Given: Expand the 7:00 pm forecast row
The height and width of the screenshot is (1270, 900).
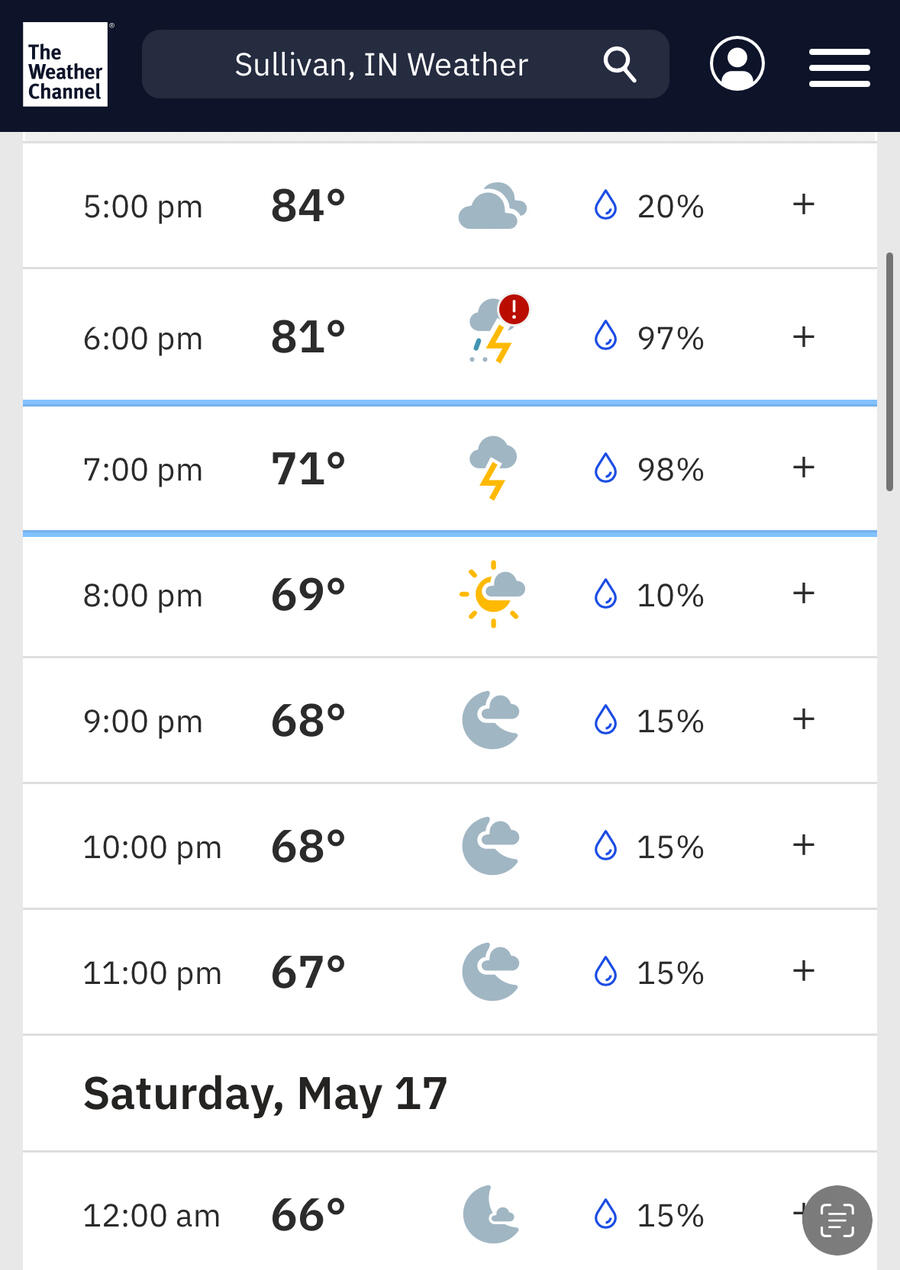Looking at the screenshot, I should coord(803,468).
